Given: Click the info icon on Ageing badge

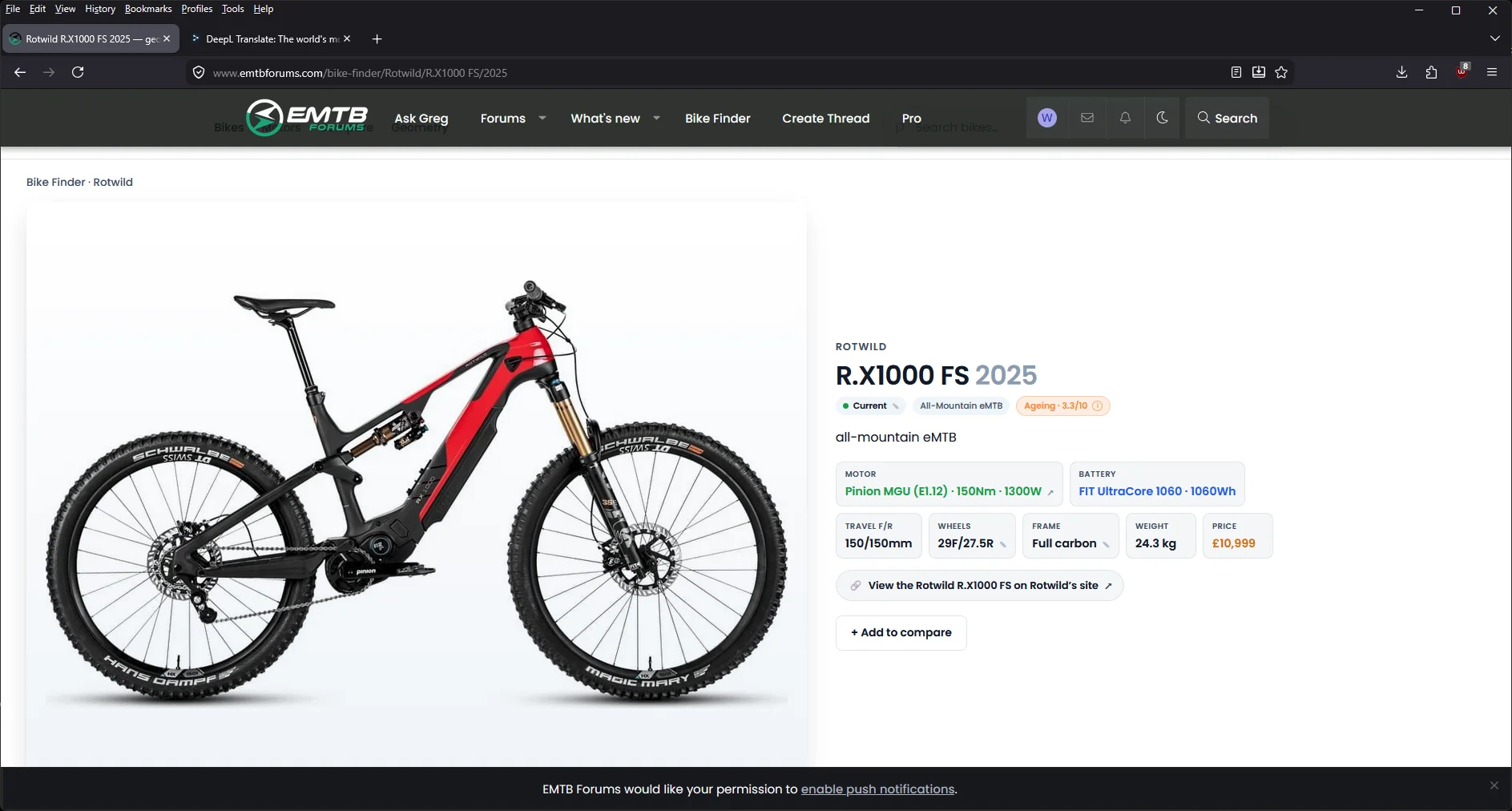Looking at the screenshot, I should (x=1098, y=405).
